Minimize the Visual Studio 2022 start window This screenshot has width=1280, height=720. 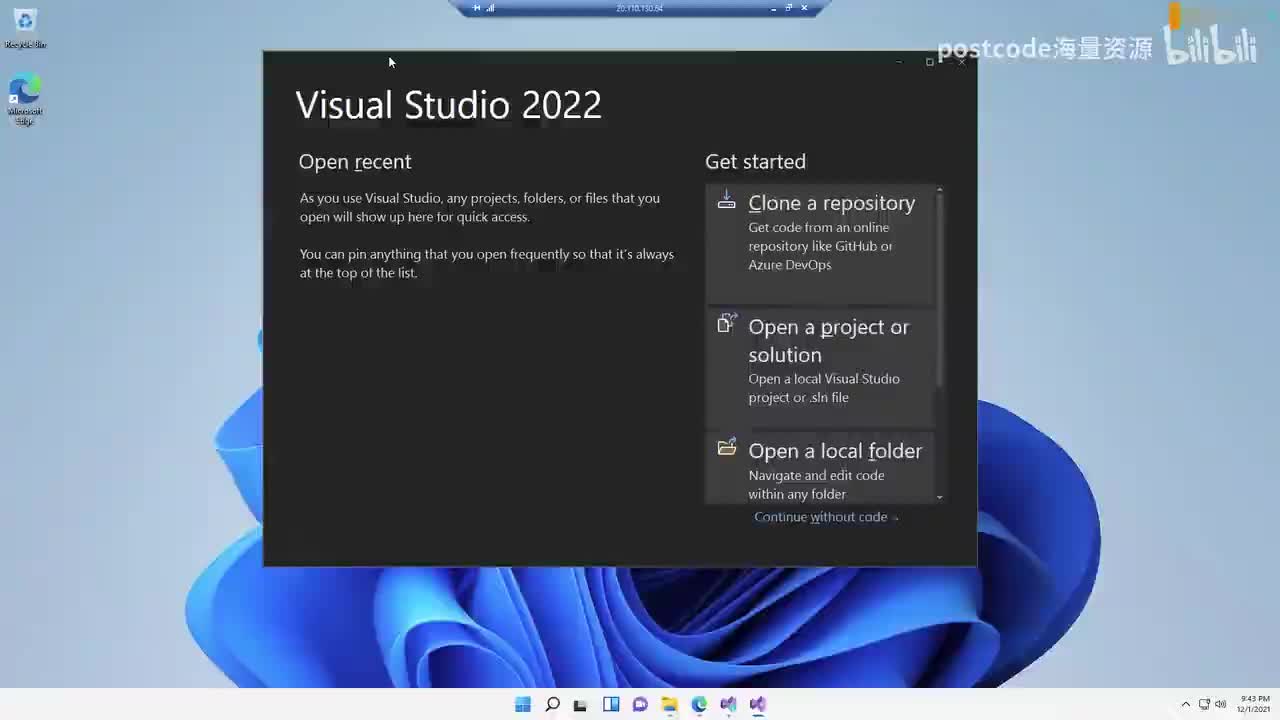pyautogui.click(x=899, y=62)
